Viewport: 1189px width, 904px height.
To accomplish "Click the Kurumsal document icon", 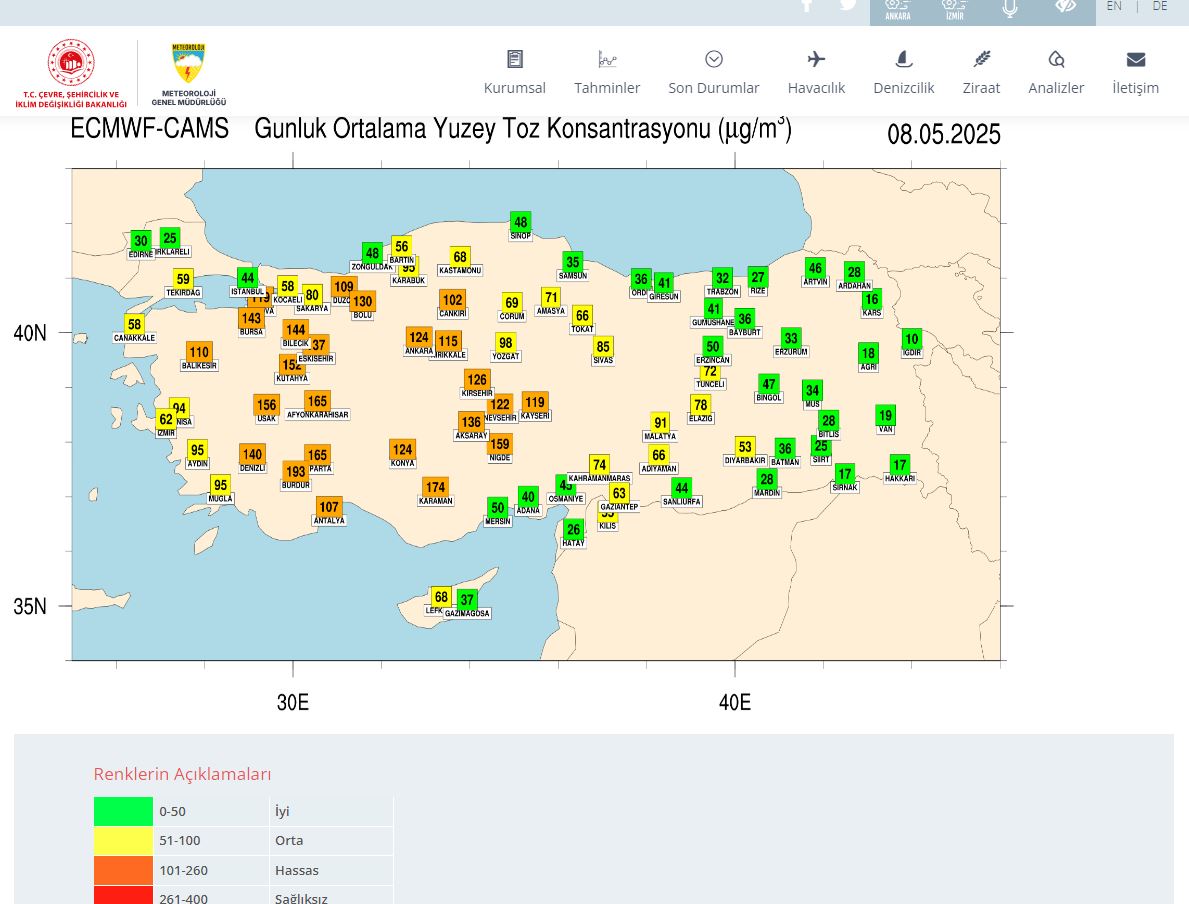I will point(515,58).
